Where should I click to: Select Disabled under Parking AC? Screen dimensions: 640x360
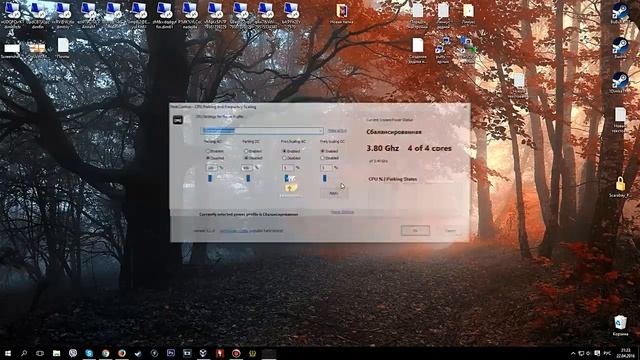215,158
